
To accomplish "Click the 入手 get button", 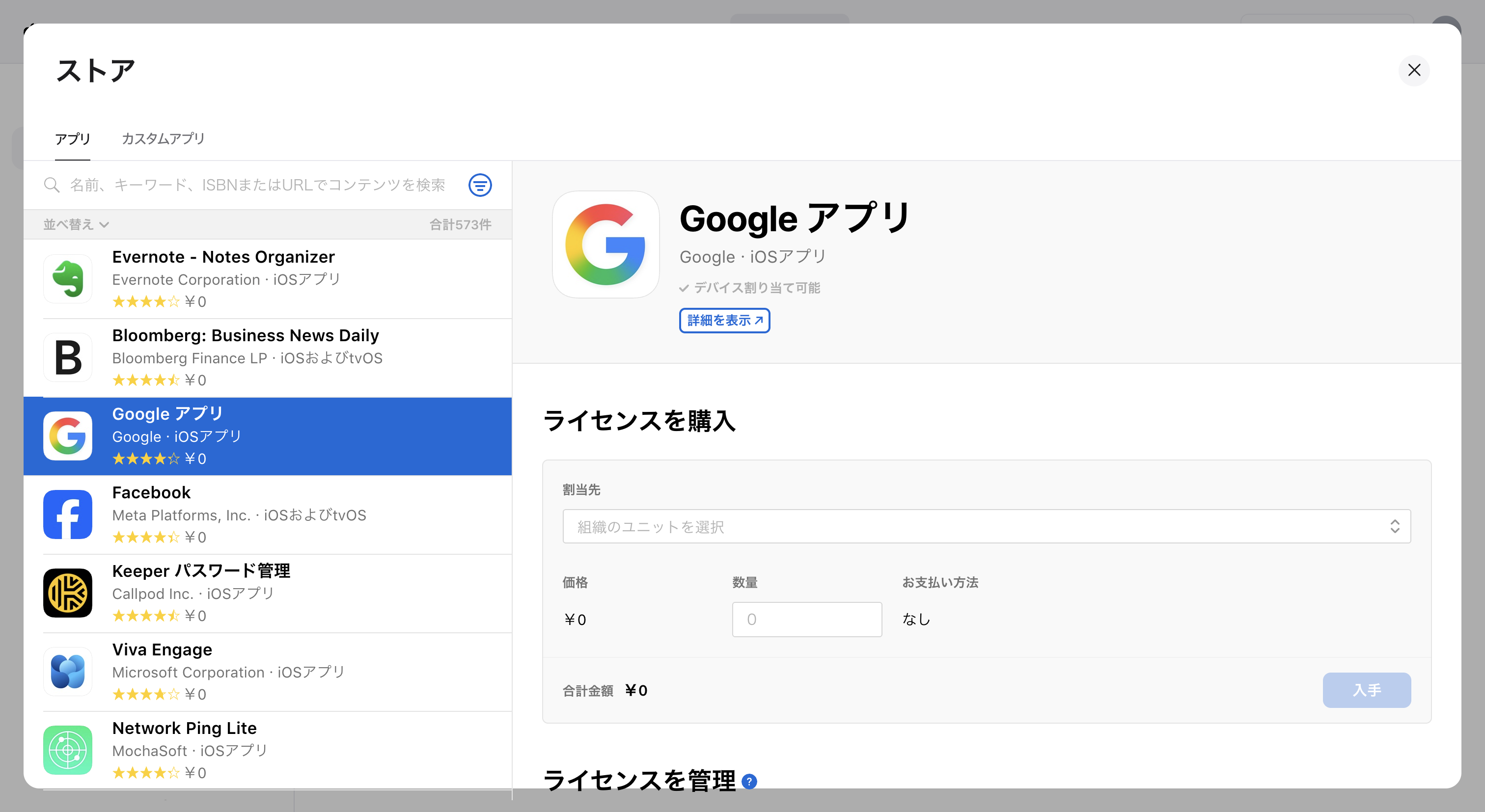I will tap(1366, 690).
